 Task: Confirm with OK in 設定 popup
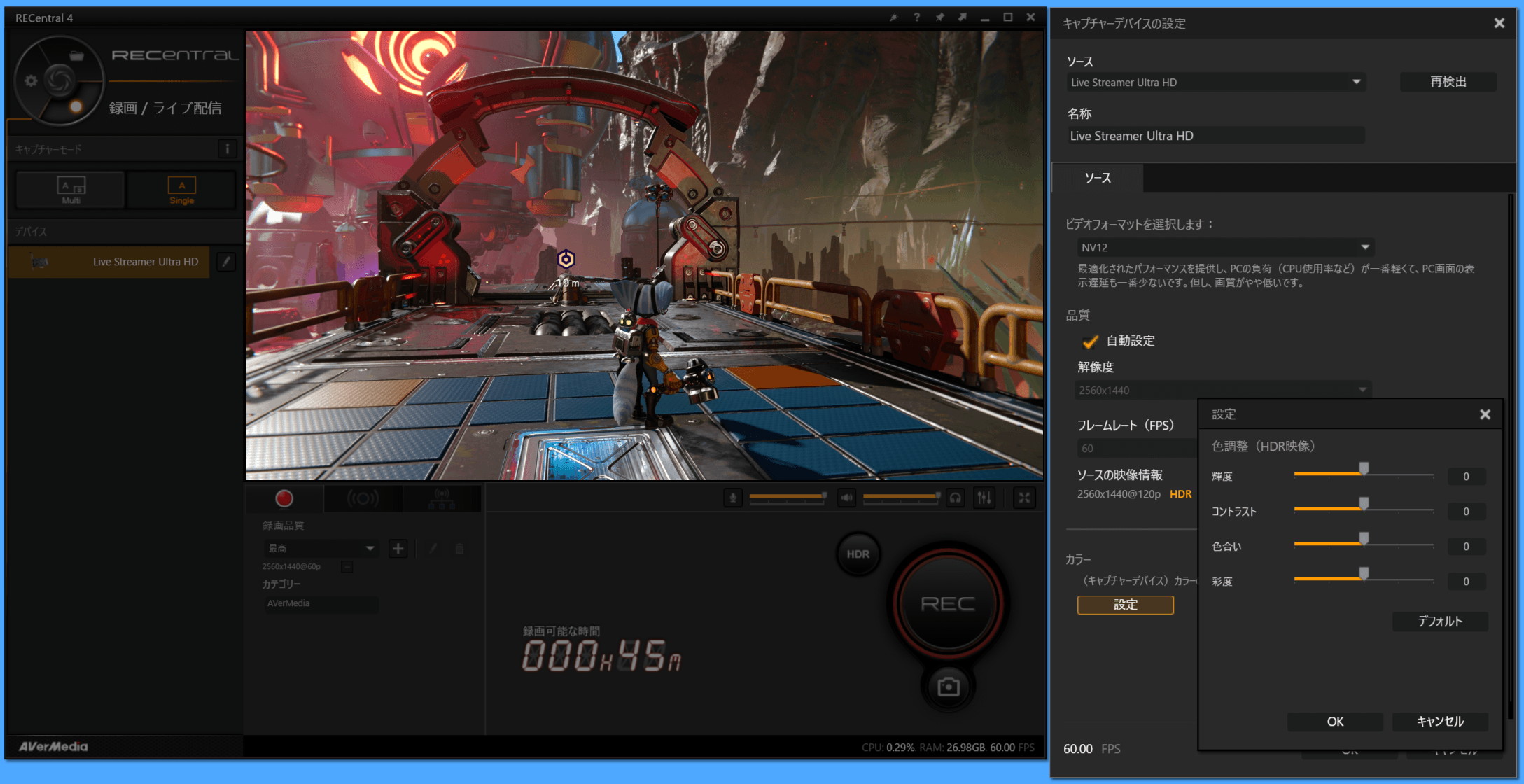point(1335,722)
